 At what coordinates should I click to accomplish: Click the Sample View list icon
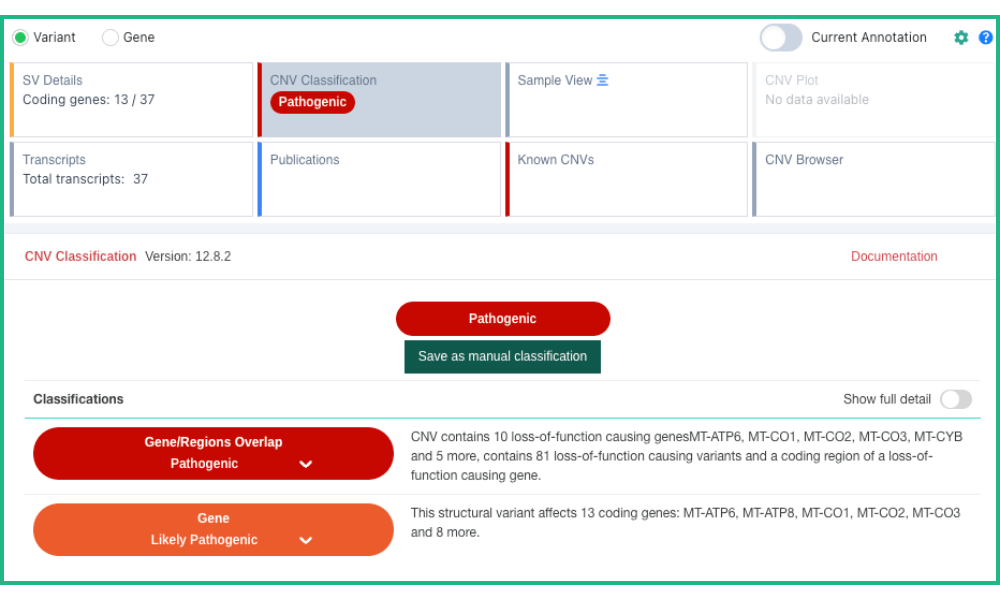[x=603, y=80]
